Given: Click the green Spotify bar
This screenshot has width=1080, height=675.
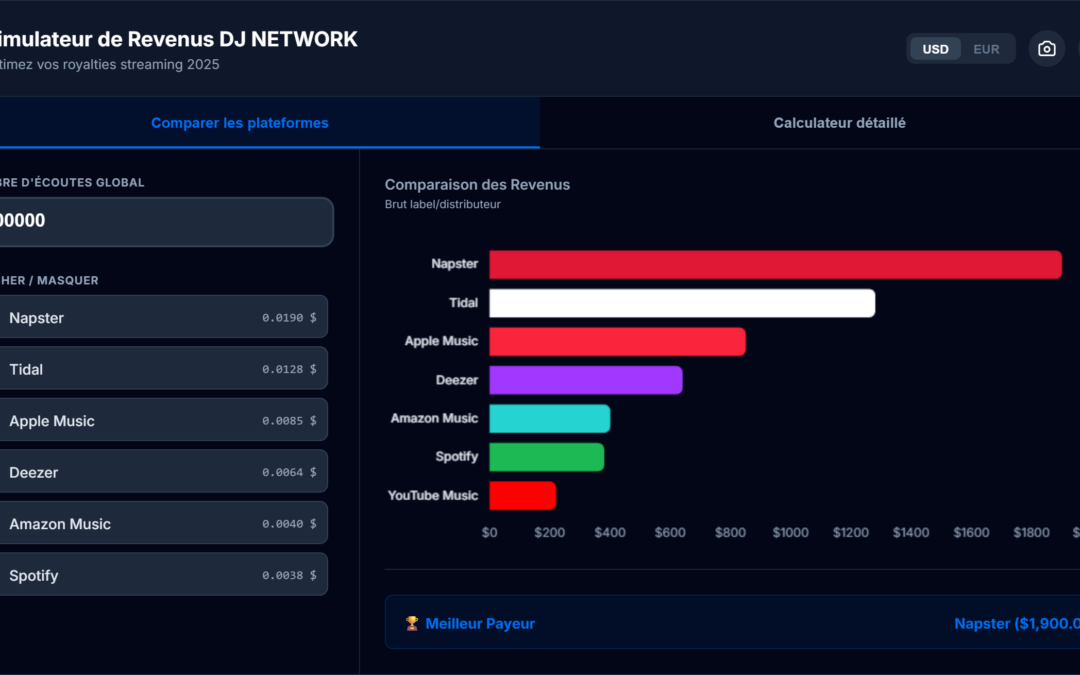Looking at the screenshot, I should [545, 456].
